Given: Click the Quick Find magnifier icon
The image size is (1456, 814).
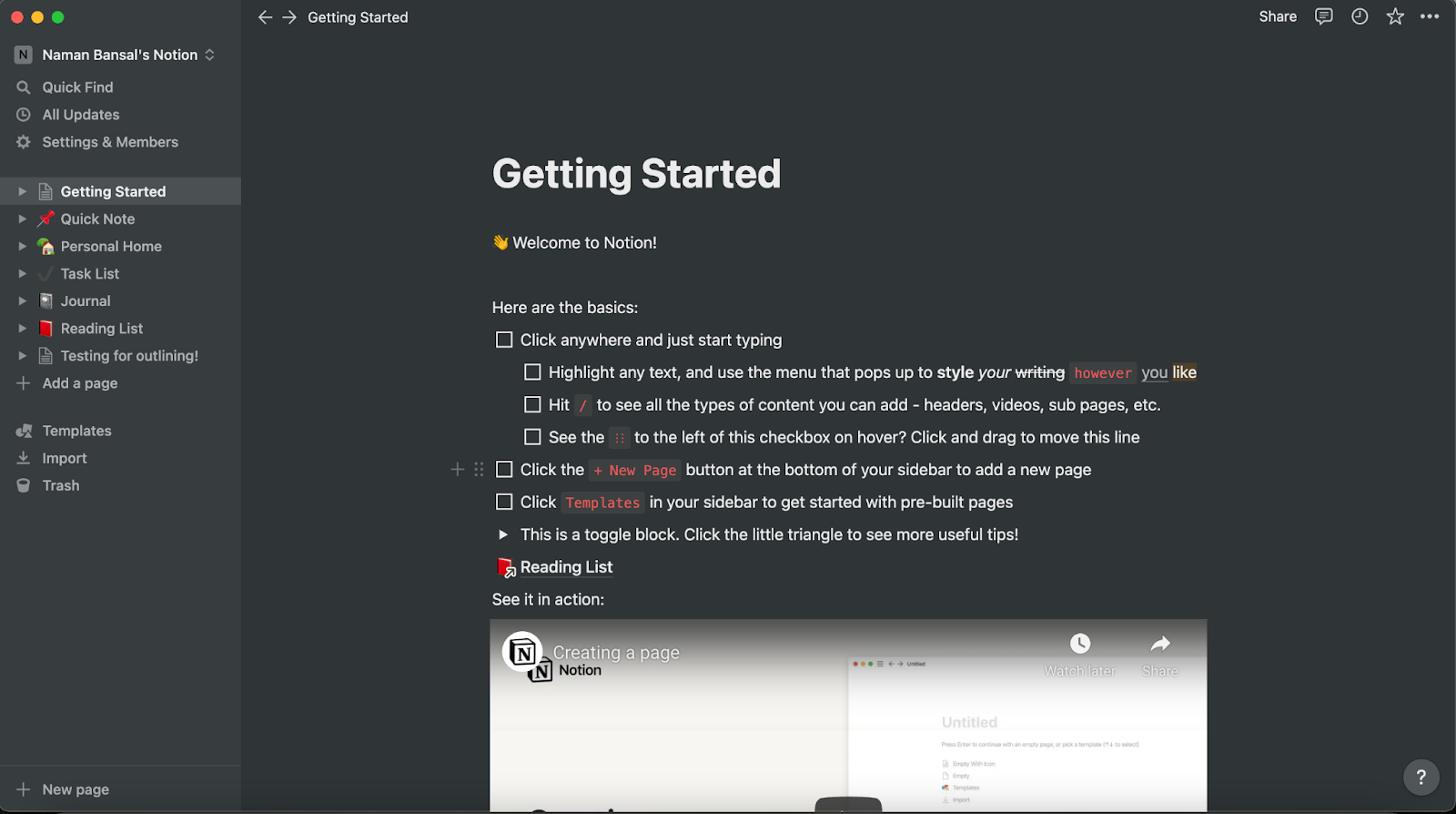Looking at the screenshot, I should [24, 87].
